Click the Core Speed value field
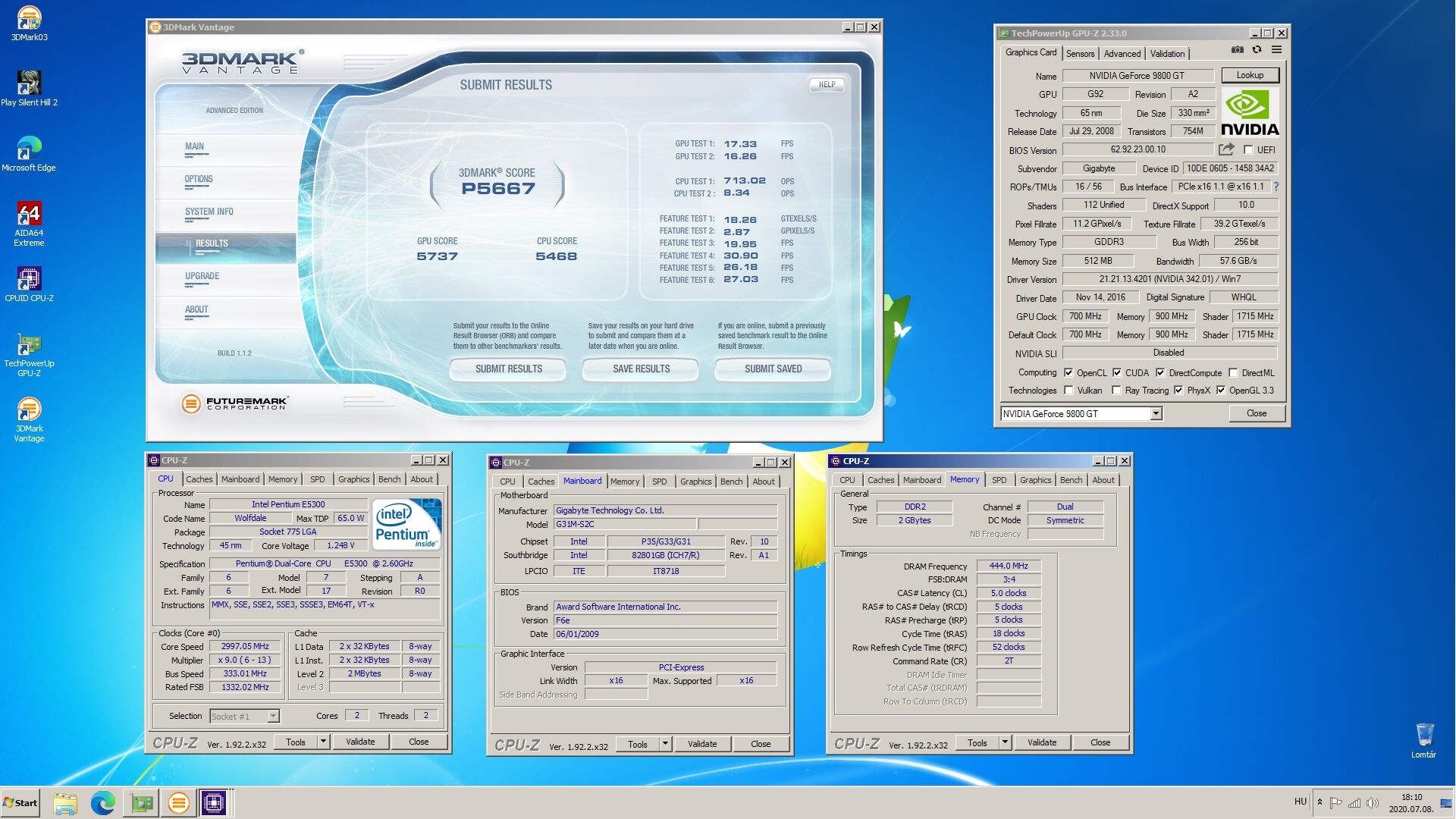 tap(245, 647)
